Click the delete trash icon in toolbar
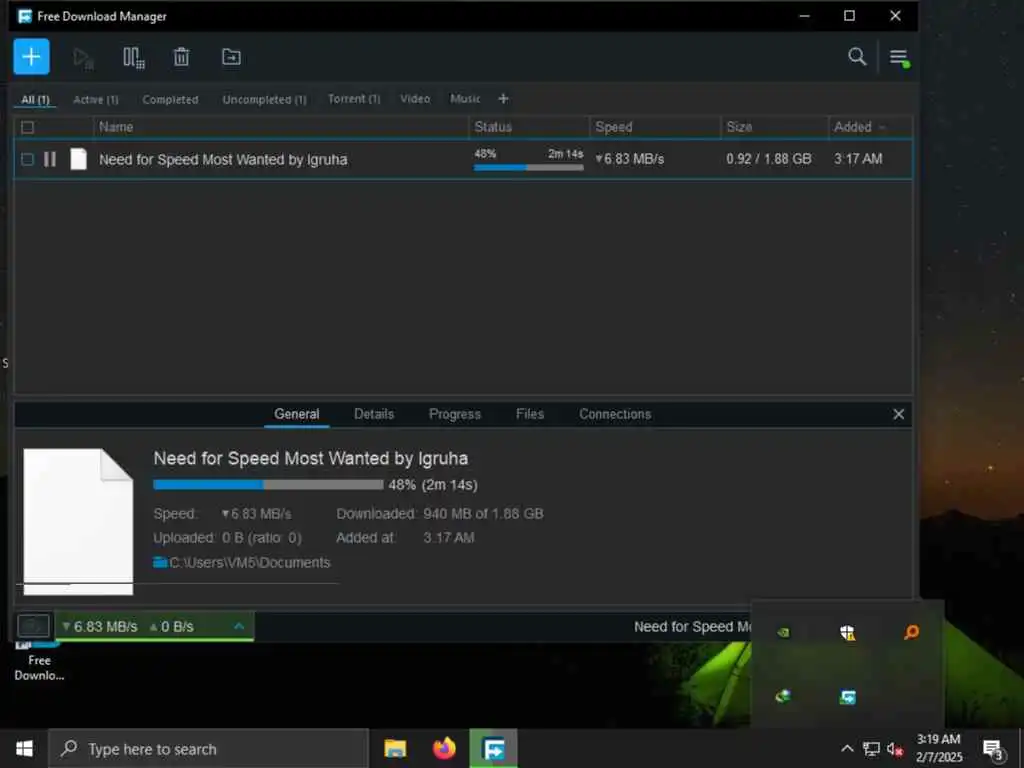This screenshot has width=1024, height=768. pos(182,57)
